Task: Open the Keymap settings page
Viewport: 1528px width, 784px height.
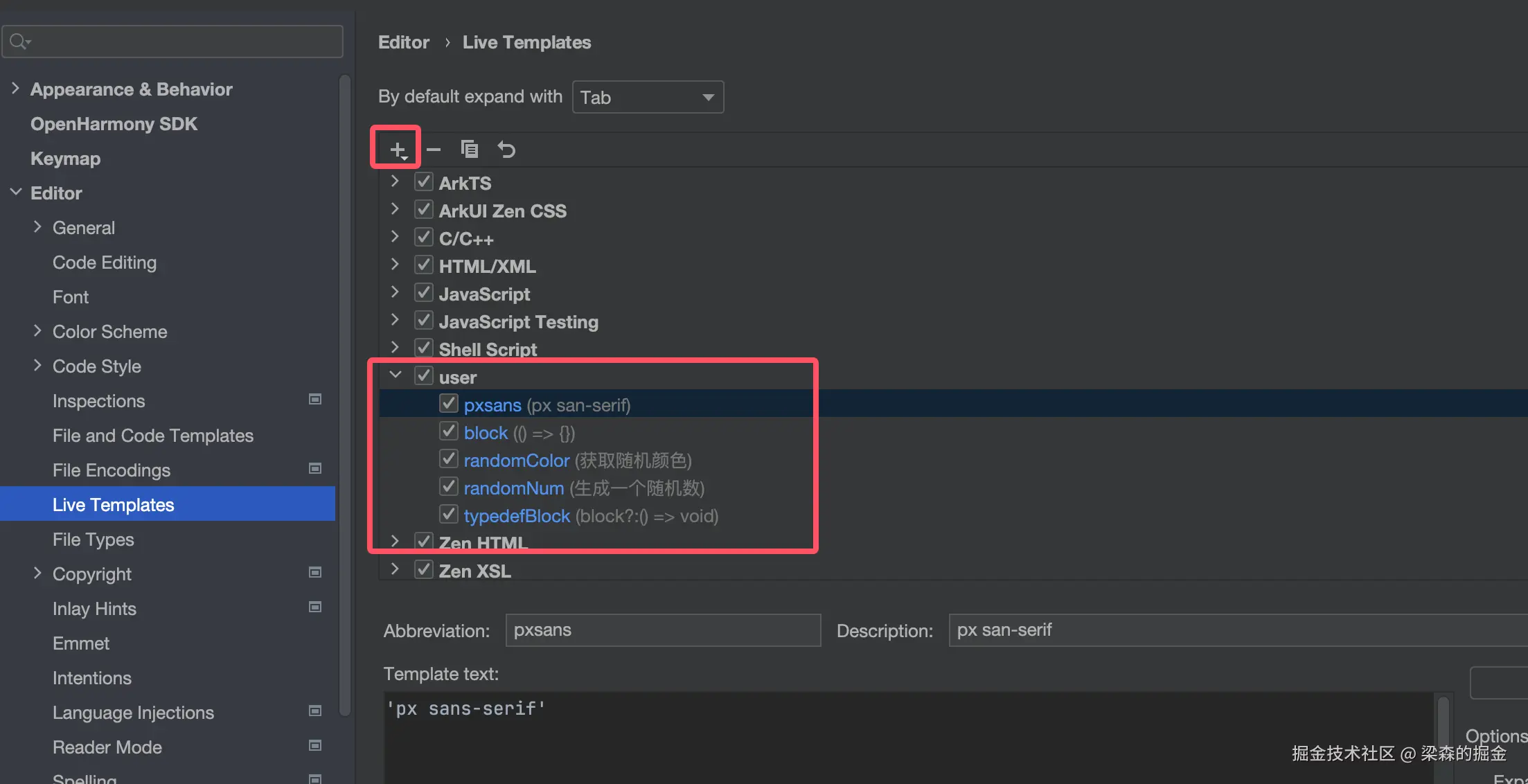Action: tap(65, 159)
